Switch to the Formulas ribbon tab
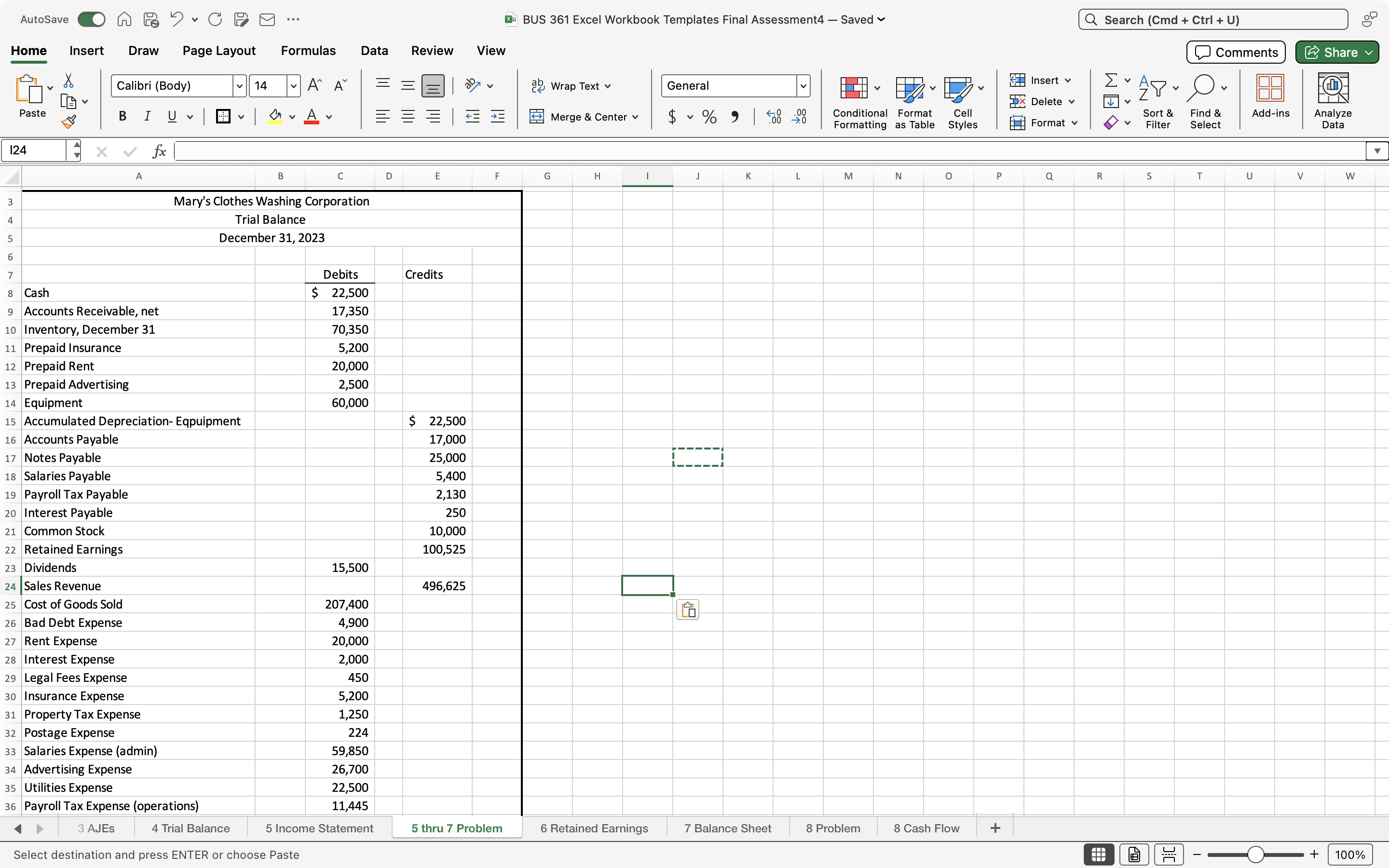Image resolution: width=1389 pixels, height=868 pixels. coord(308,51)
